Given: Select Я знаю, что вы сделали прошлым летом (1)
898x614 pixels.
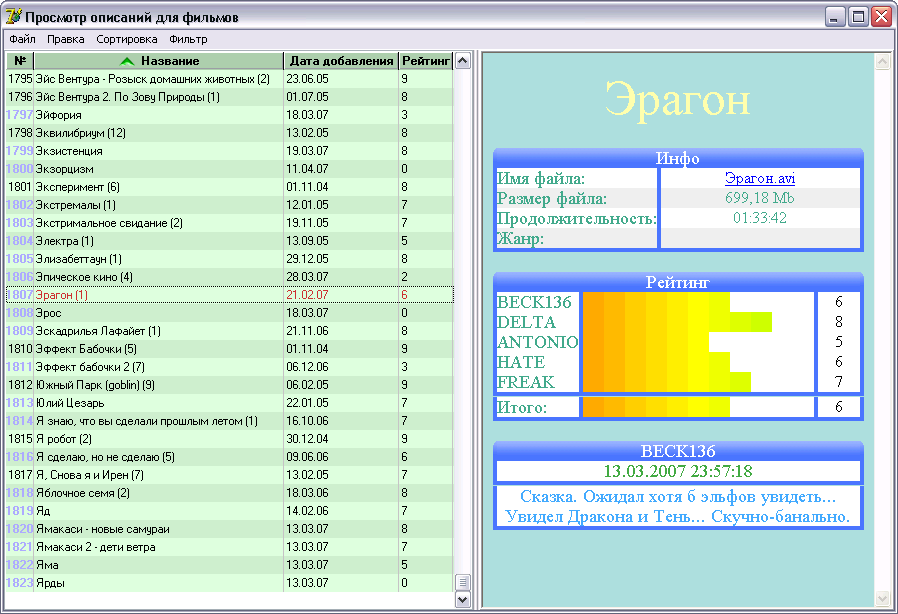Looking at the screenshot, I should click(230, 421).
